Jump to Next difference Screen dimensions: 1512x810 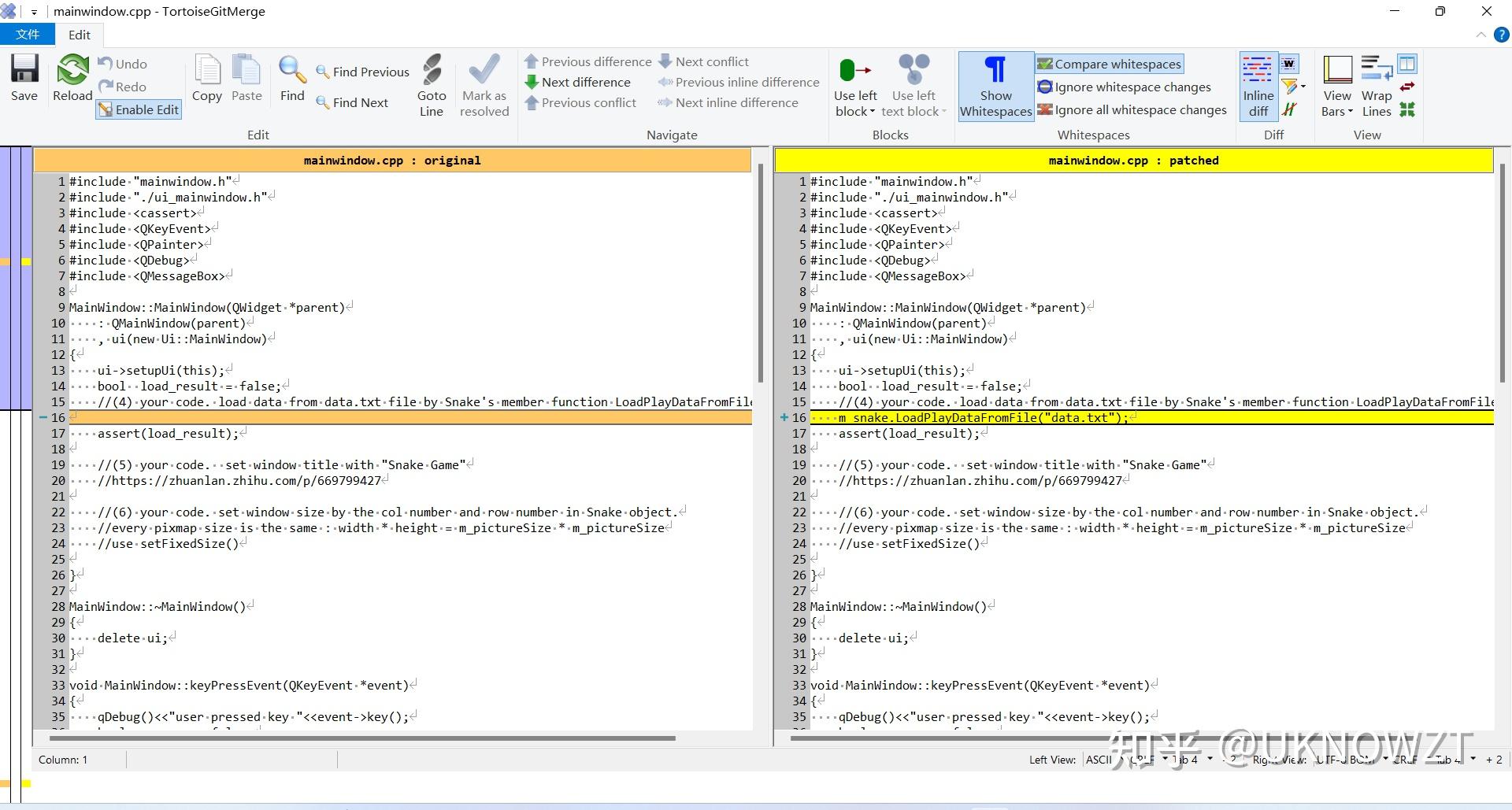tap(580, 82)
